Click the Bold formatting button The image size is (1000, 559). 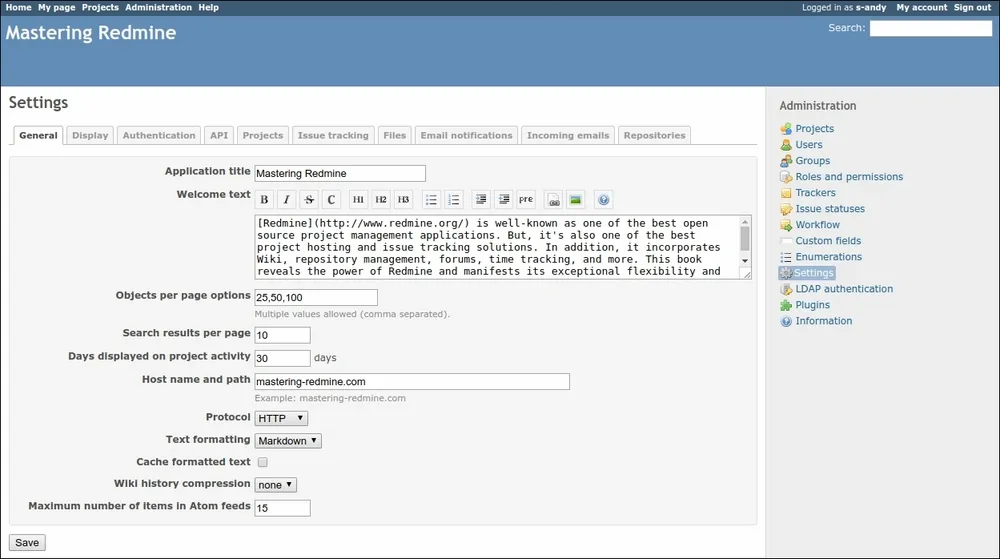coord(265,199)
